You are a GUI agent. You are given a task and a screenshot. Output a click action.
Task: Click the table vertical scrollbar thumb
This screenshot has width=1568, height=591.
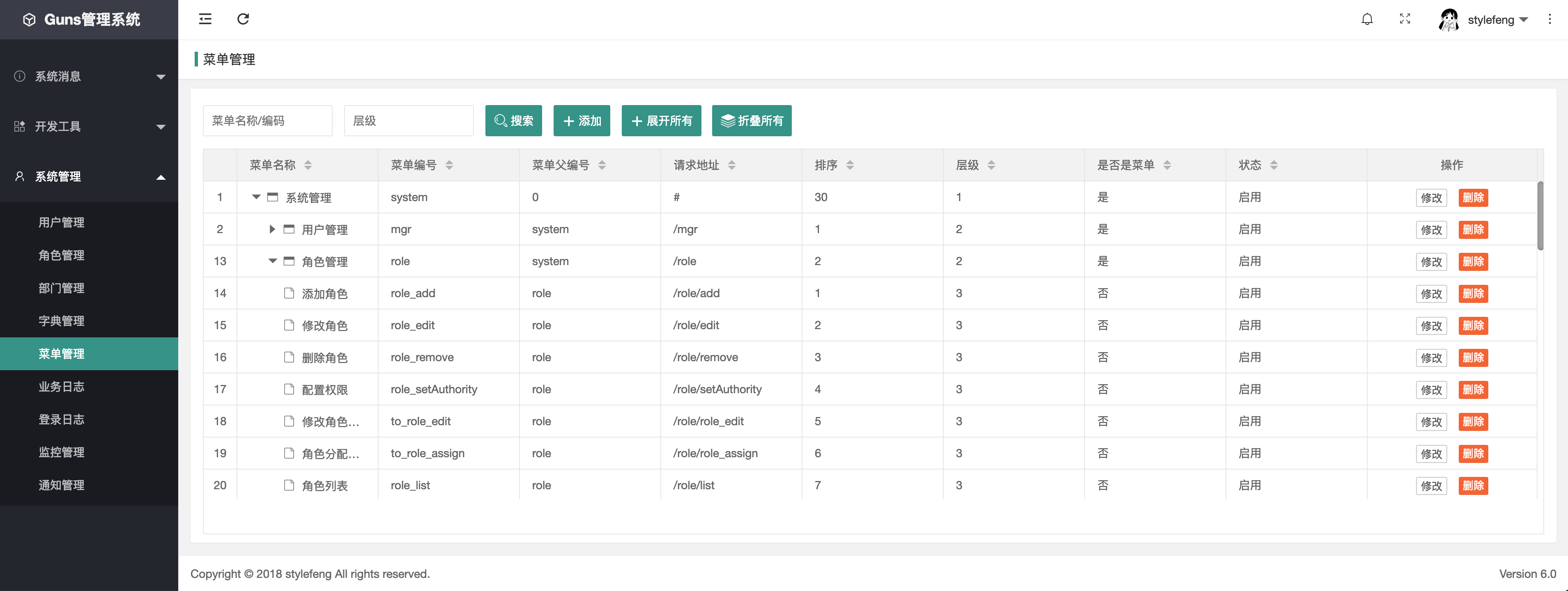tap(1540, 215)
